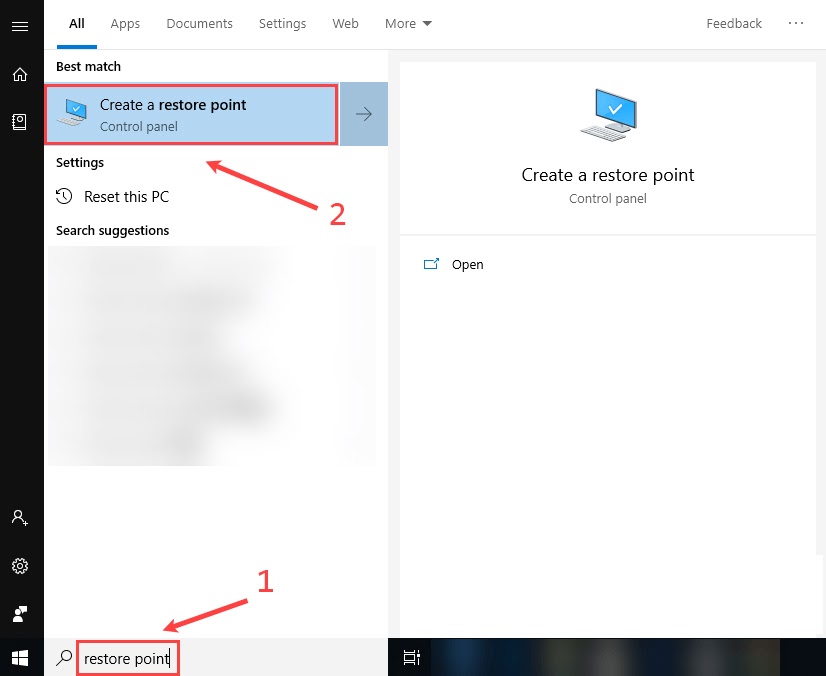This screenshot has width=826, height=676.
Task: Click the add account person icon
Action: point(20,517)
